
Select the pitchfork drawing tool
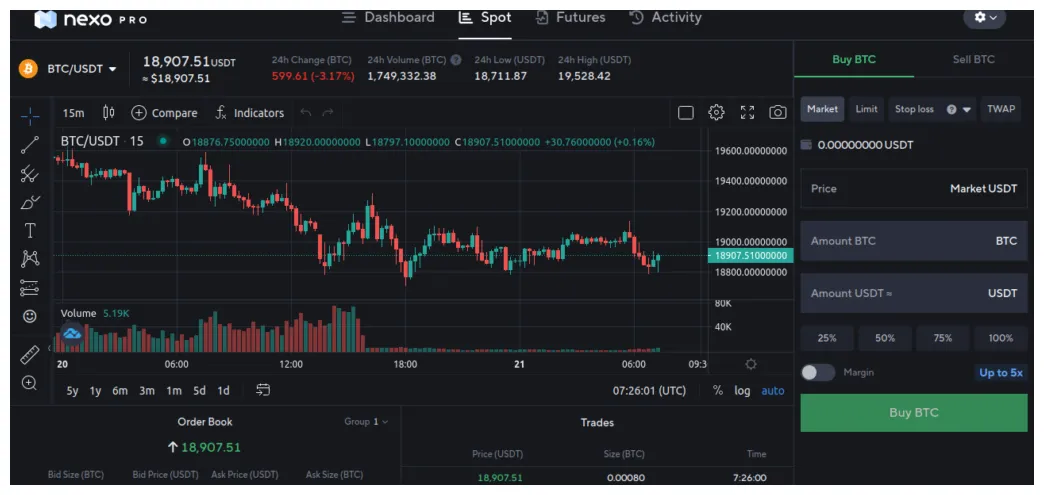[x=30, y=175]
